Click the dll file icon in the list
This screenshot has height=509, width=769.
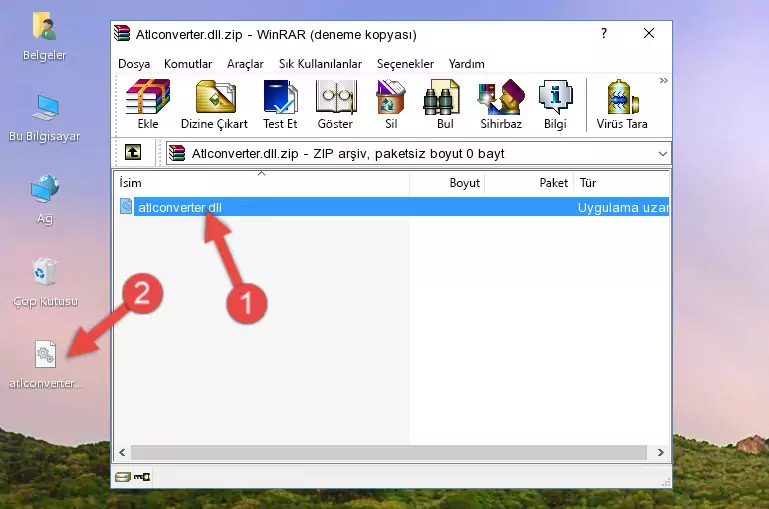pyautogui.click(x=126, y=206)
